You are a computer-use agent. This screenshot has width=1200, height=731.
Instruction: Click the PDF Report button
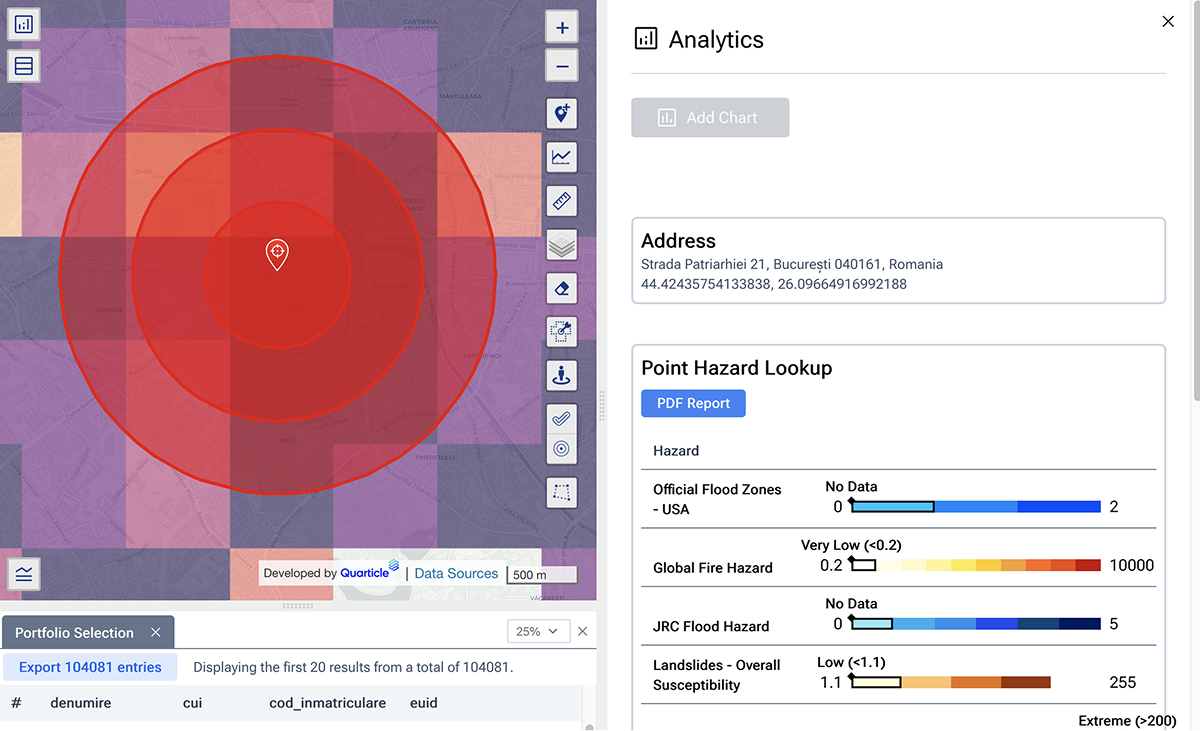pos(693,403)
